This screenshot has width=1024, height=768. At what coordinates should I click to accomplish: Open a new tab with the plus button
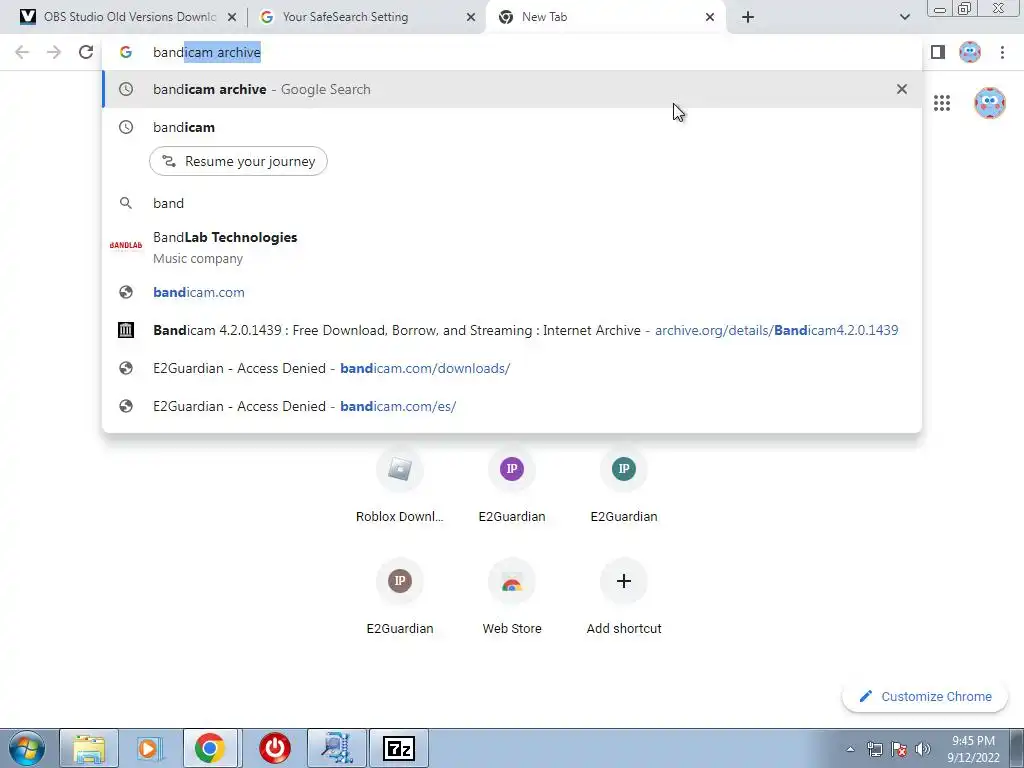tap(748, 17)
